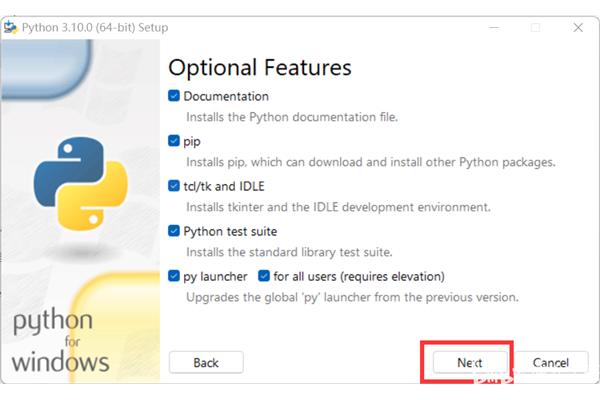Go back with the Back button

tap(206, 362)
